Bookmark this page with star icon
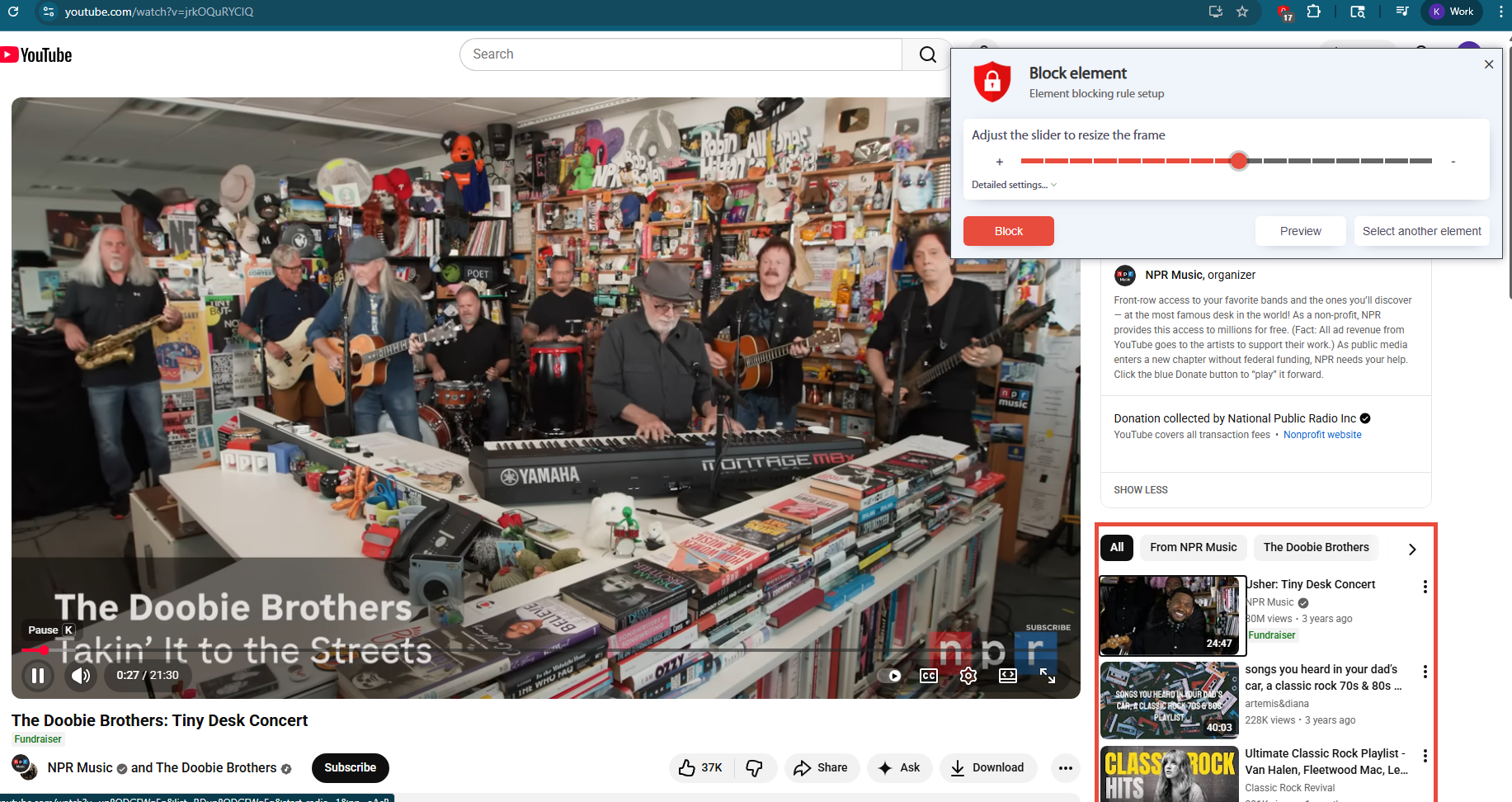This screenshot has height=802, width=1512. tap(1242, 12)
